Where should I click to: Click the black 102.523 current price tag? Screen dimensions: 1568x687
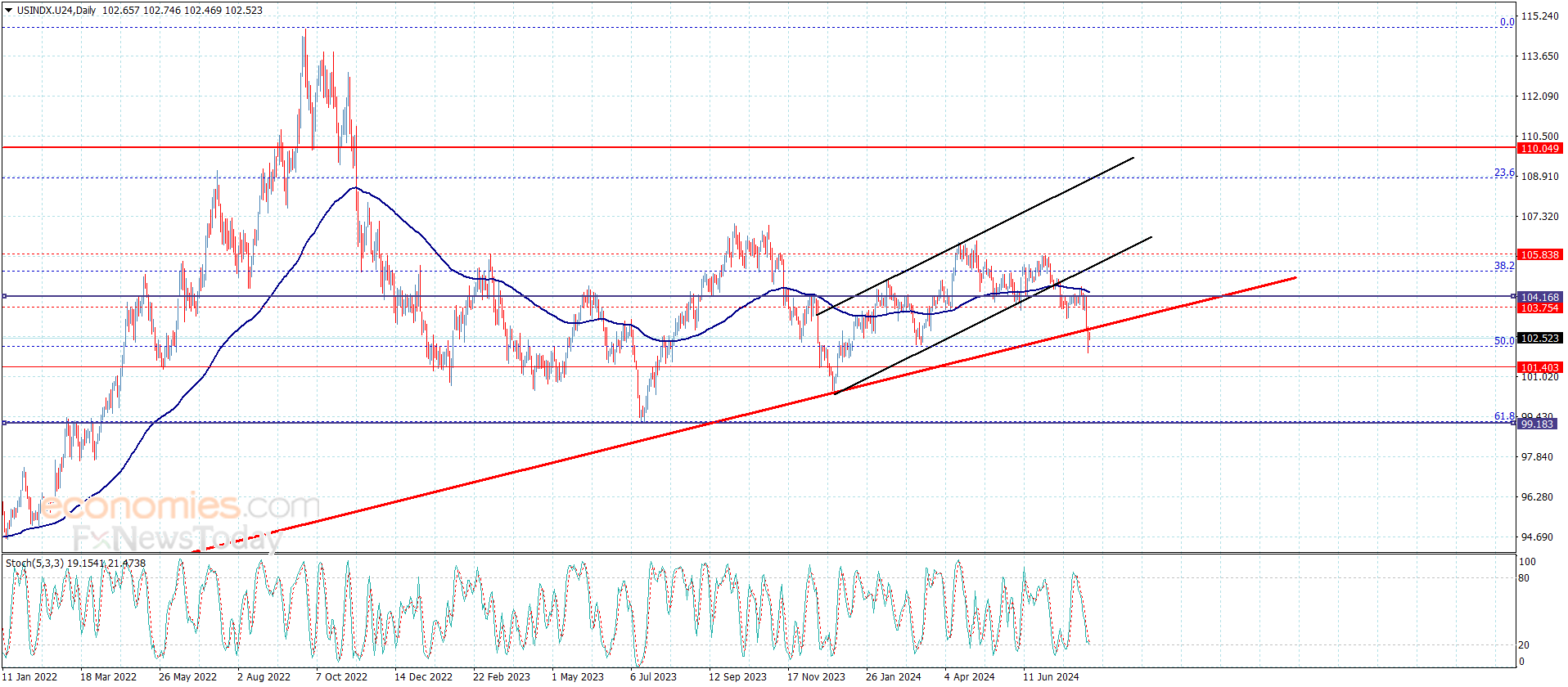tap(1539, 338)
